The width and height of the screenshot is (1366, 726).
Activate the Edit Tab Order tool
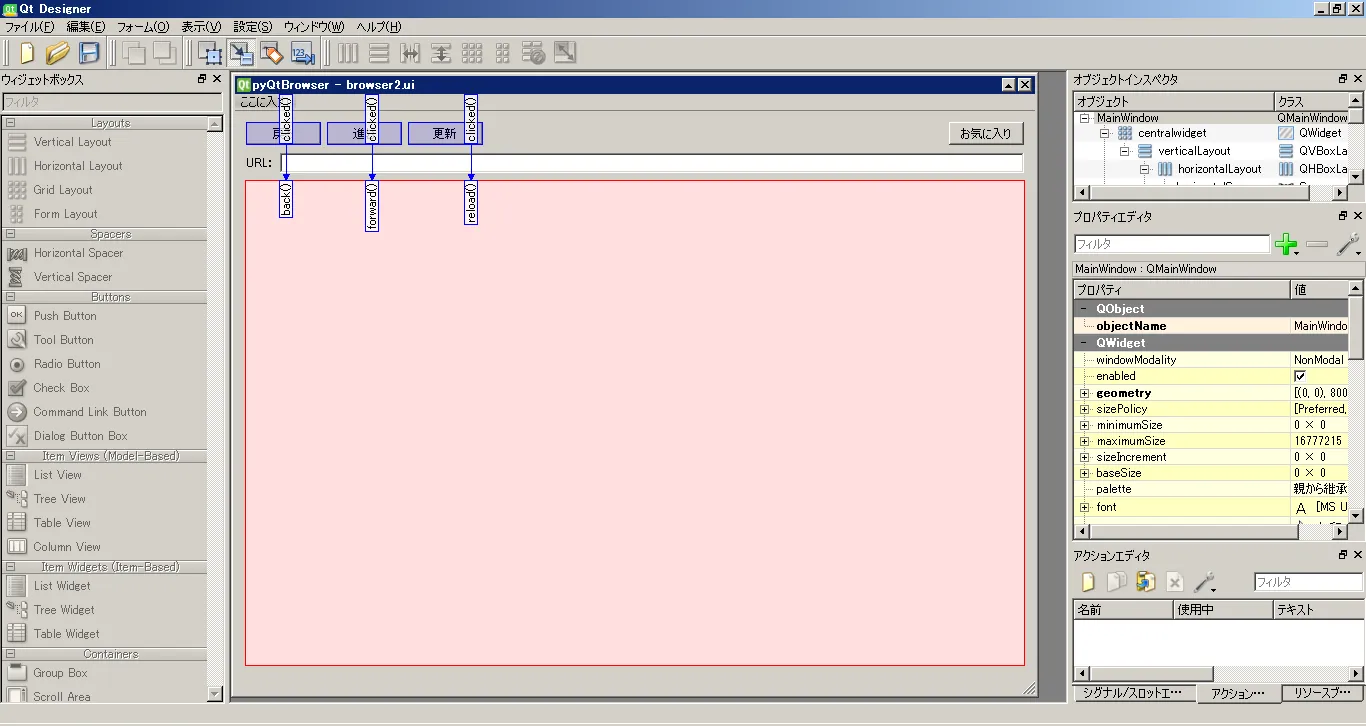pyautogui.click(x=302, y=53)
